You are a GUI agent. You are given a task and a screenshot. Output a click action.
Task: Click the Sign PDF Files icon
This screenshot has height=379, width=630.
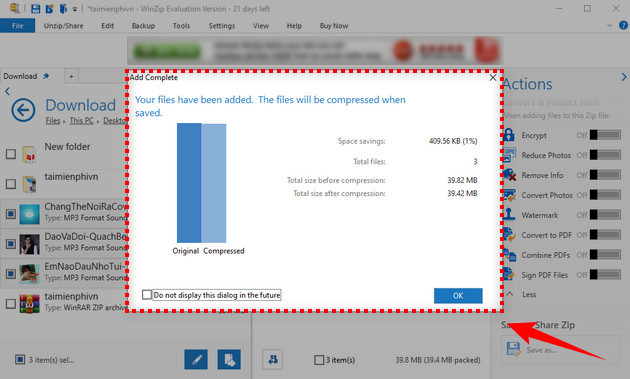[x=509, y=274]
